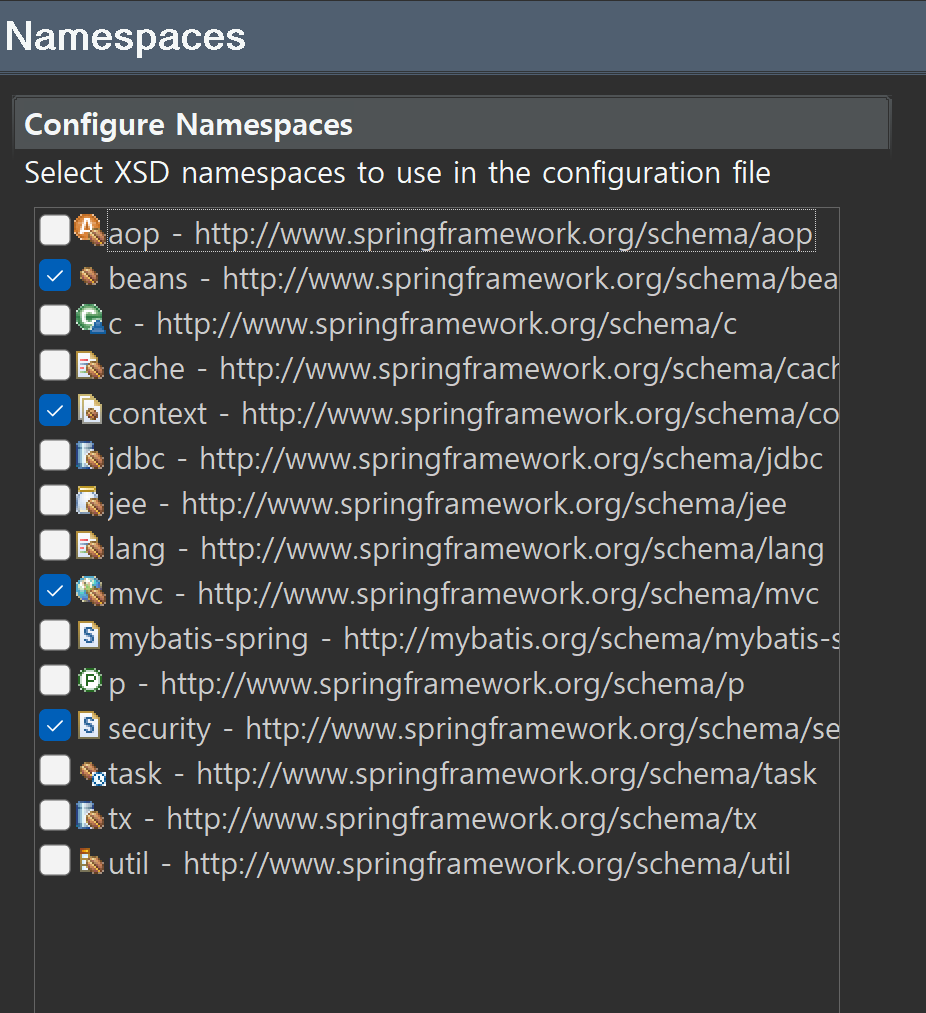Click the cache namespace icon
This screenshot has height=1013, width=926.
click(90, 366)
